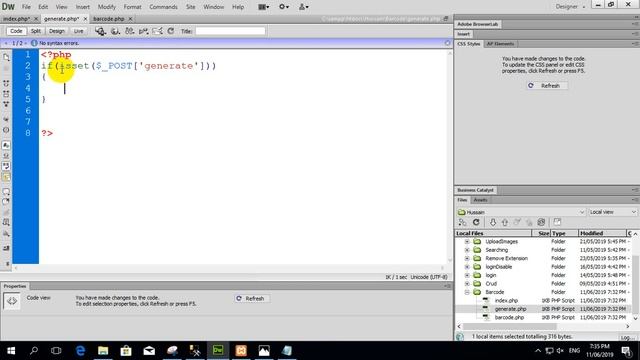Switch to the barcode.php document tab
This screenshot has width=640, height=360.
(x=109, y=19)
